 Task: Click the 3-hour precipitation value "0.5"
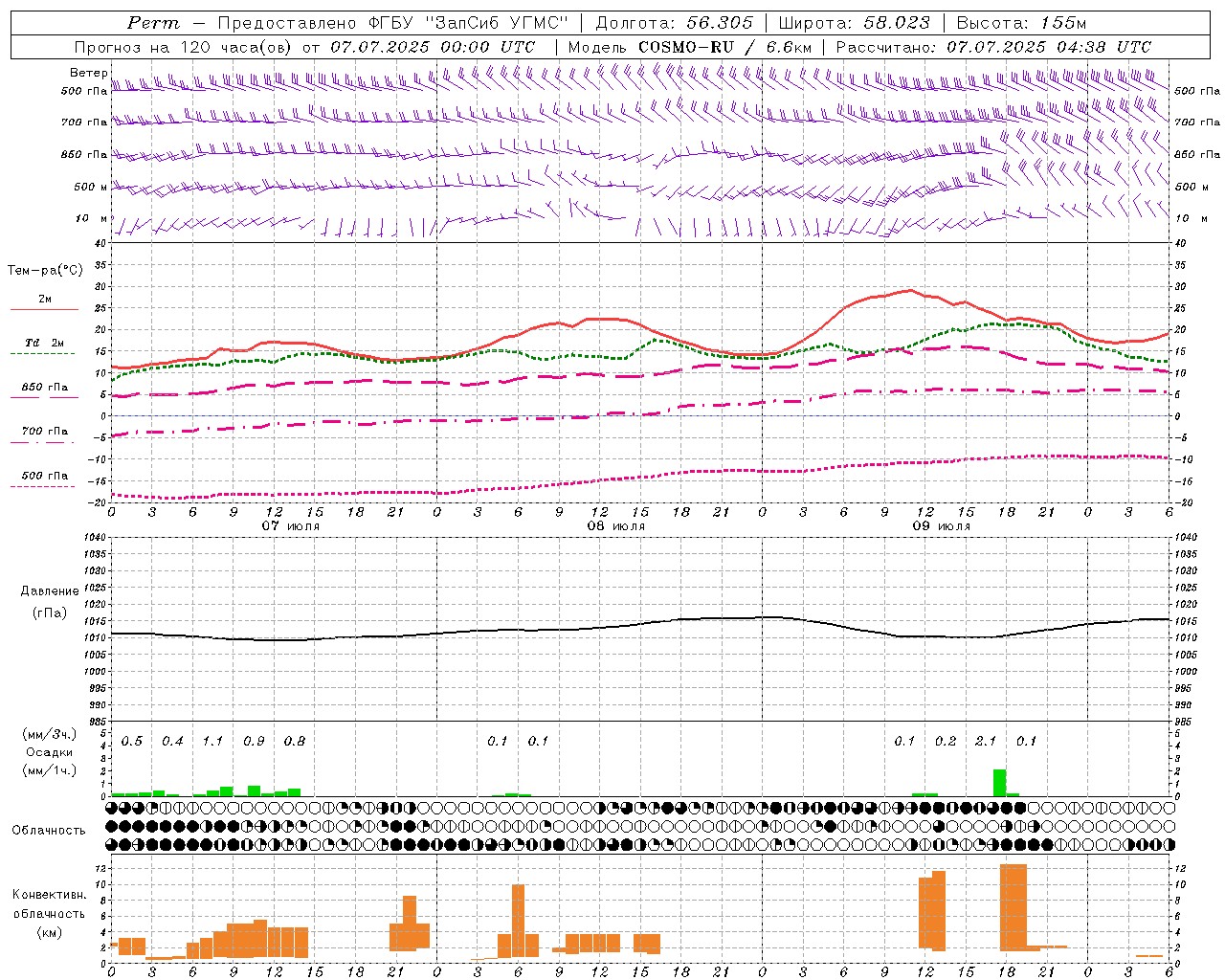click(x=132, y=741)
